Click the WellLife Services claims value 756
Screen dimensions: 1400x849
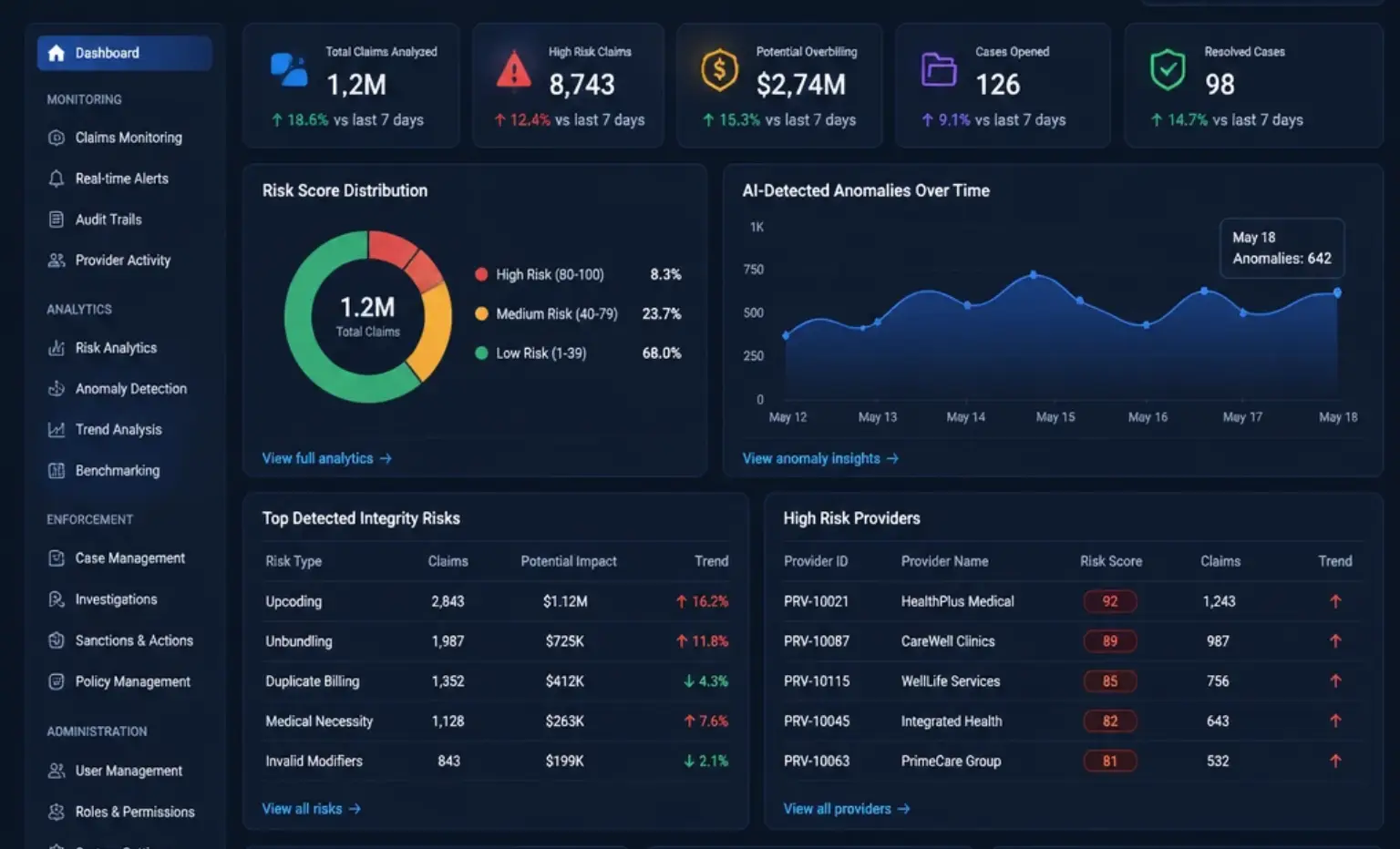[x=1218, y=681]
